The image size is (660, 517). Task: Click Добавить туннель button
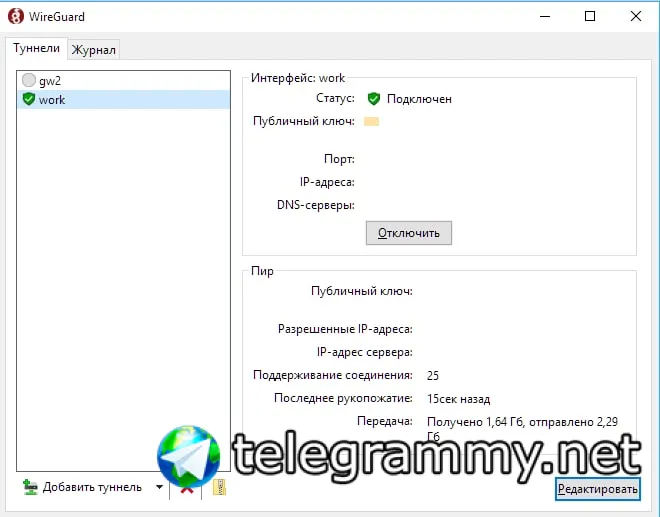[x=82, y=487]
